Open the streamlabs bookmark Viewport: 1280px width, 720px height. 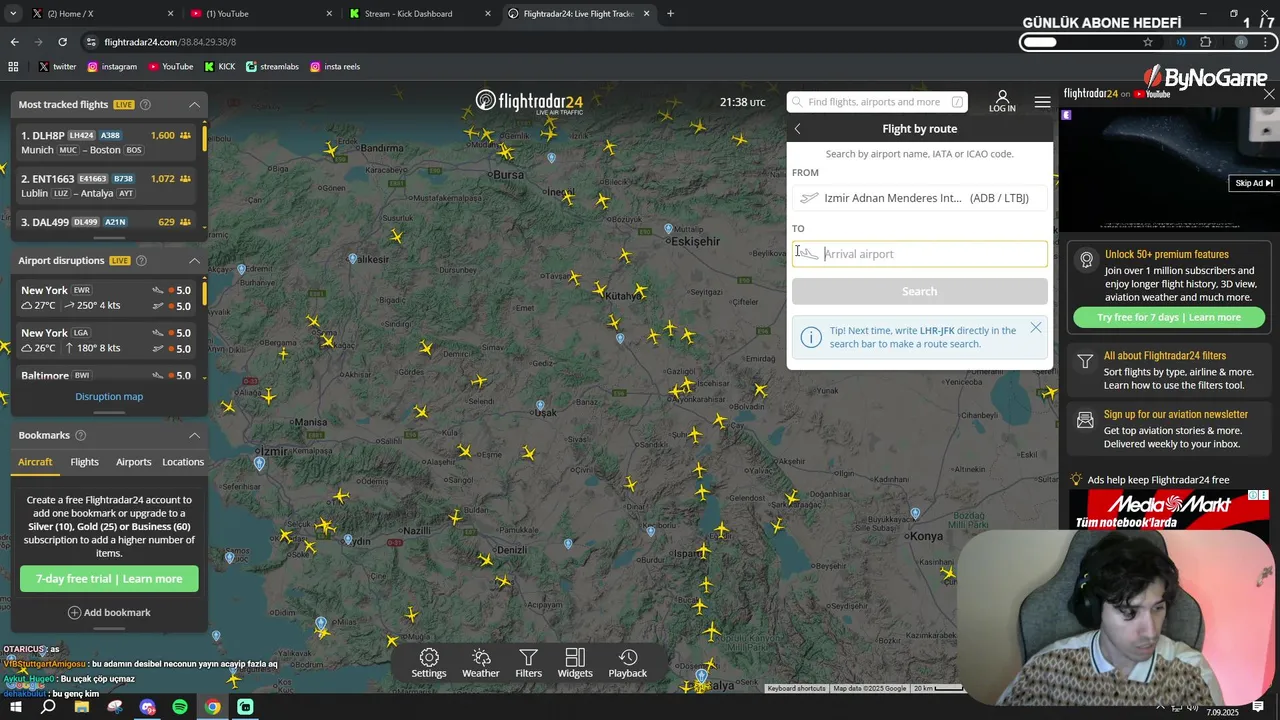[x=272, y=66]
